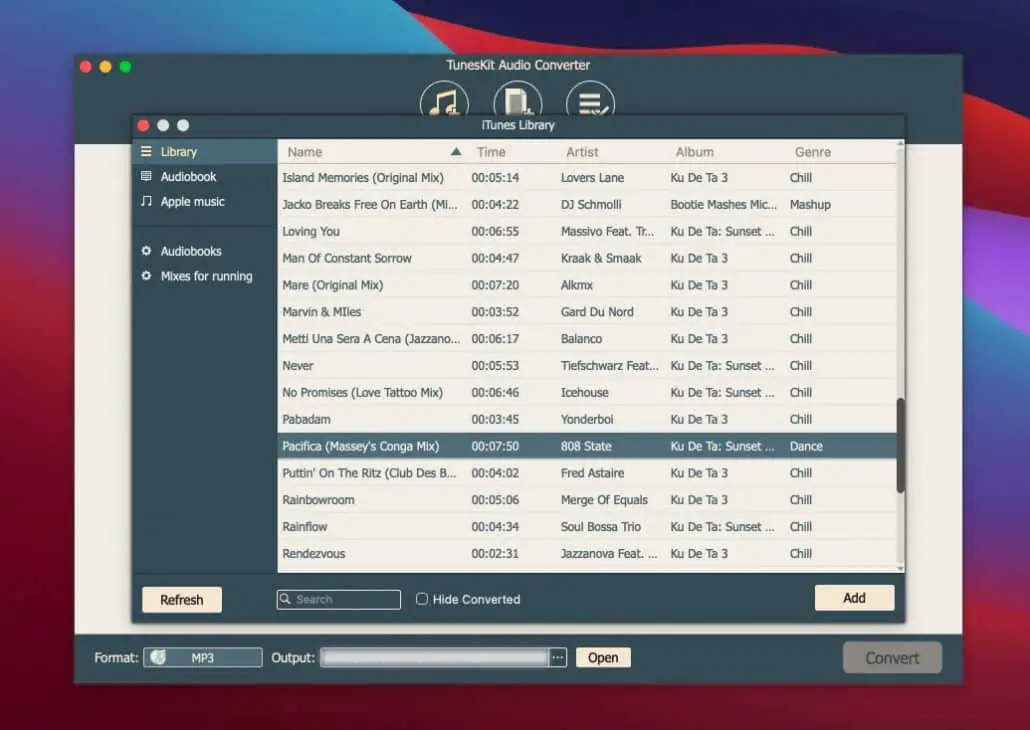
Task: Click the output path browse ellipsis button
Action: (558, 658)
